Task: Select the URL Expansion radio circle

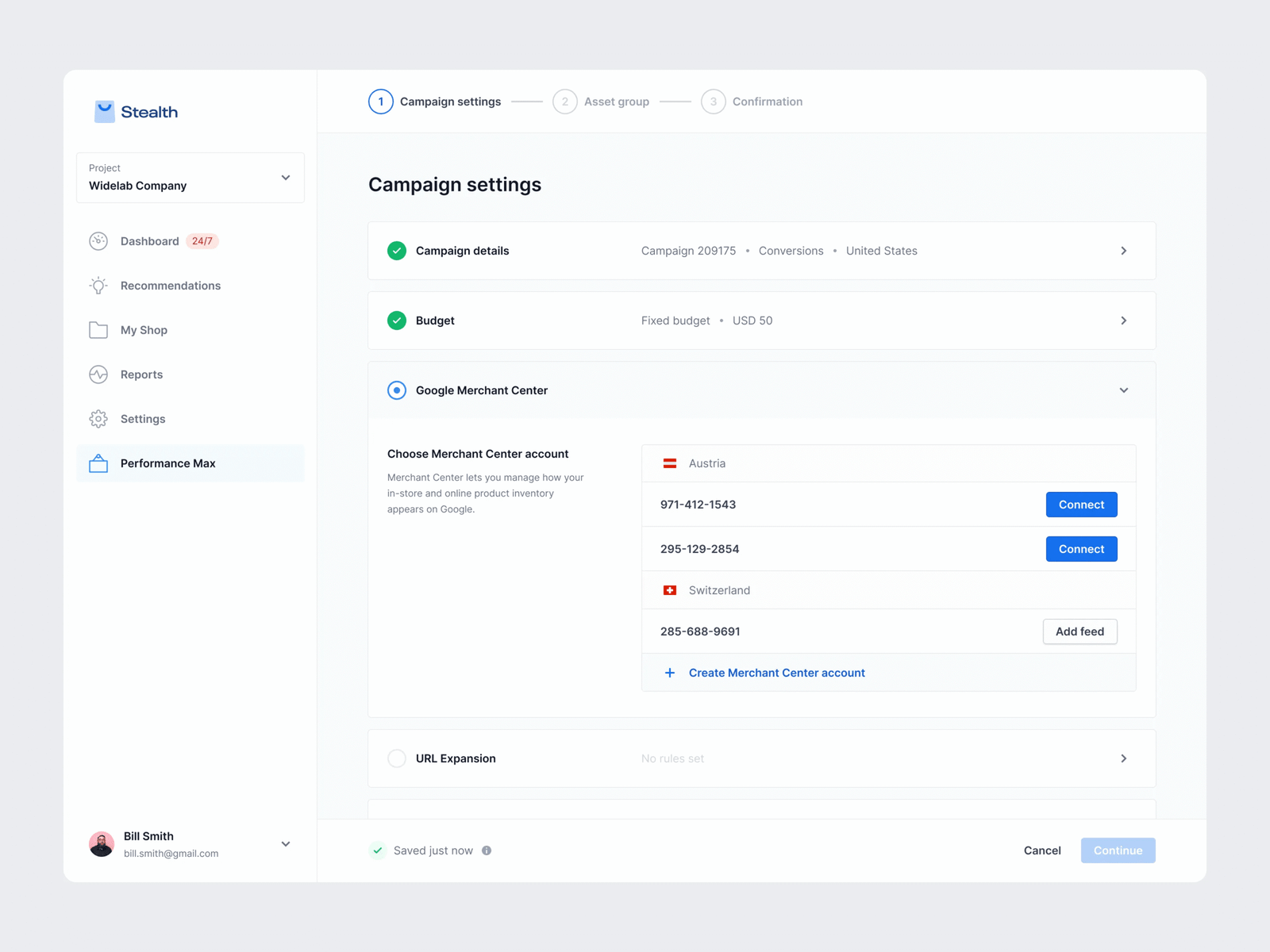Action: coord(397,758)
